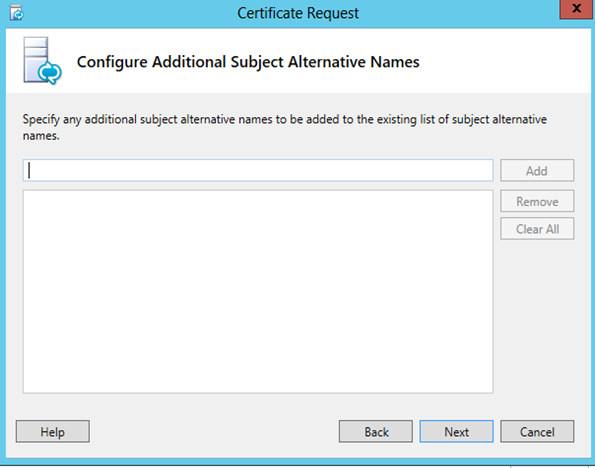Viewport: 595px width, 468px height.
Task: Click the Remove button
Action: tap(537, 201)
